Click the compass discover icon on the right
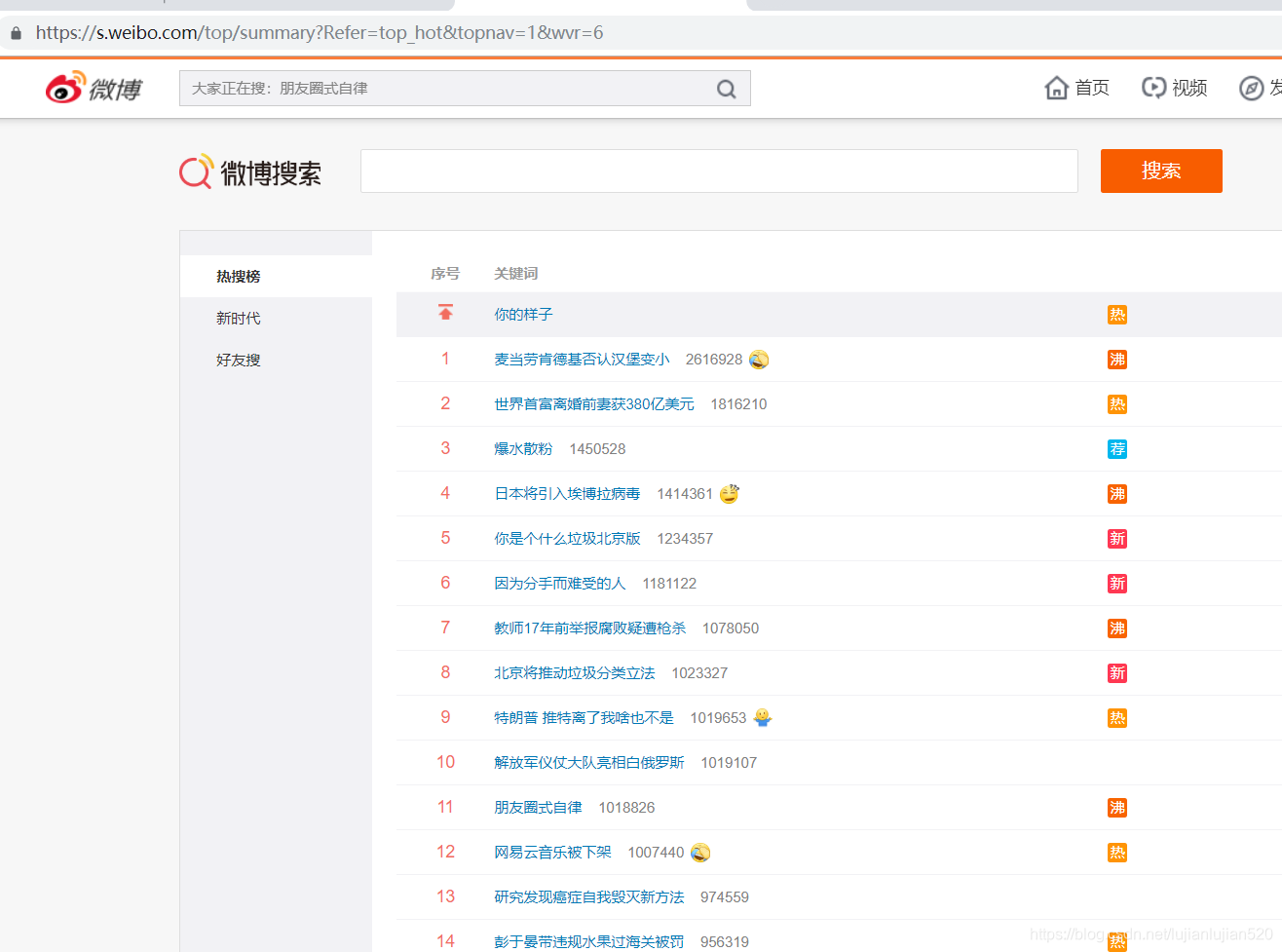This screenshot has width=1282, height=952. pyautogui.click(x=1252, y=88)
